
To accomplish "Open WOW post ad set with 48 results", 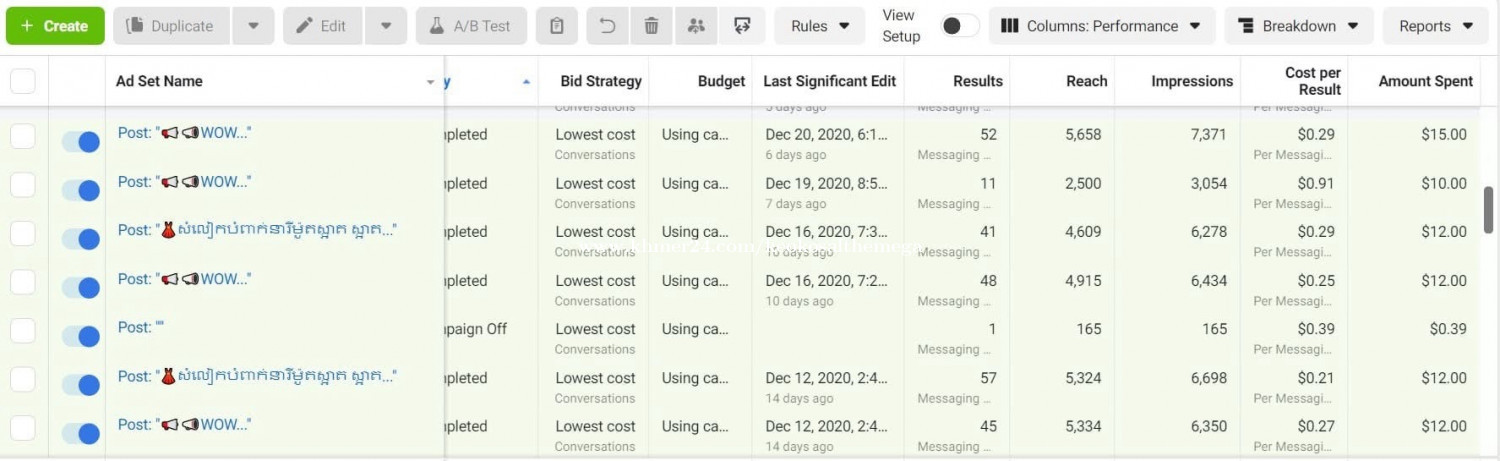I will pos(185,278).
